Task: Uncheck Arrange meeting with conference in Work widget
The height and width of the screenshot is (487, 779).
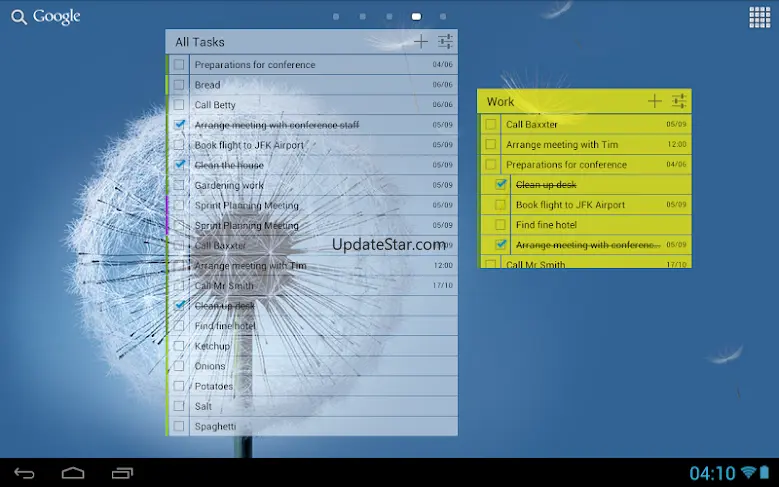Action: pyautogui.click(x=501, y=244)
